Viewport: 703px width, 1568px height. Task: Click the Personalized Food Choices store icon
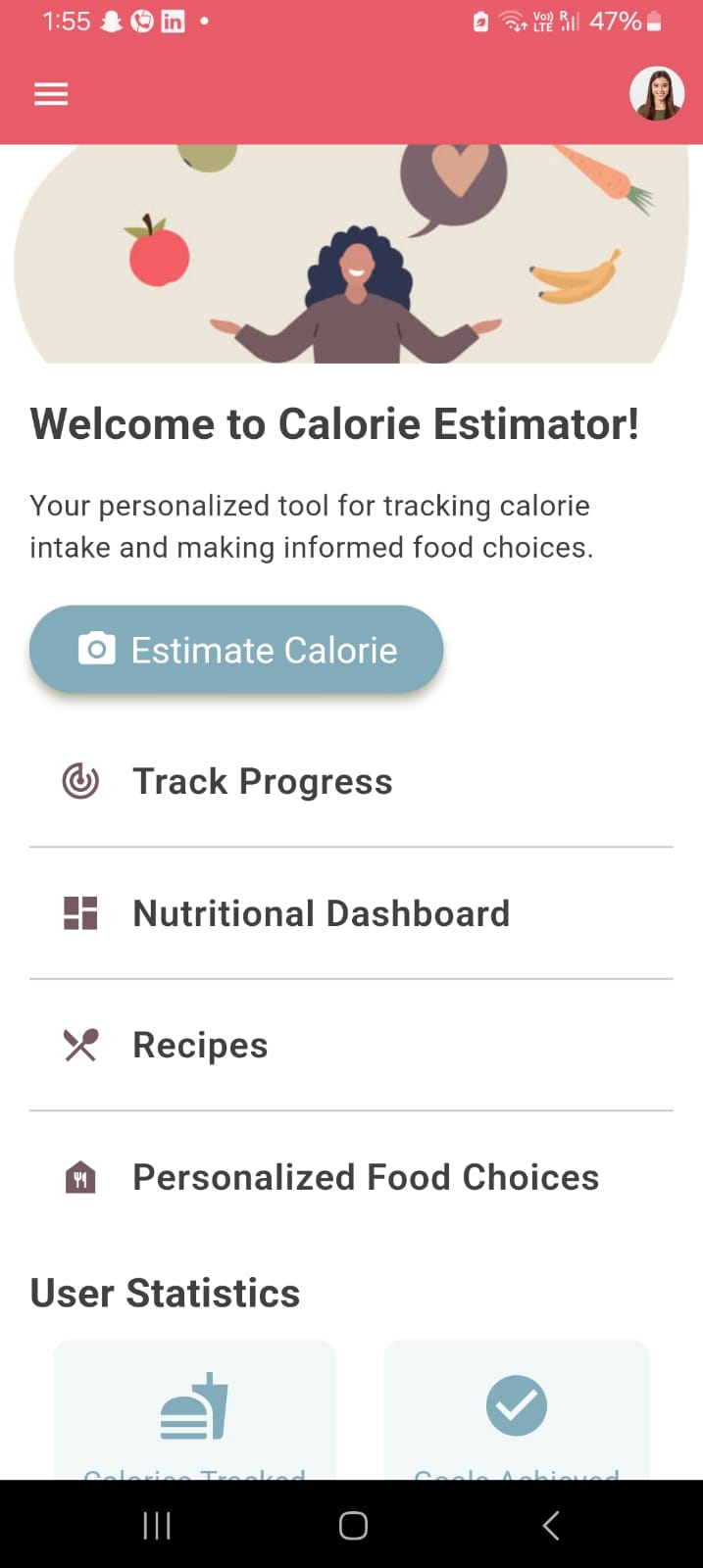pos(79,1176)
